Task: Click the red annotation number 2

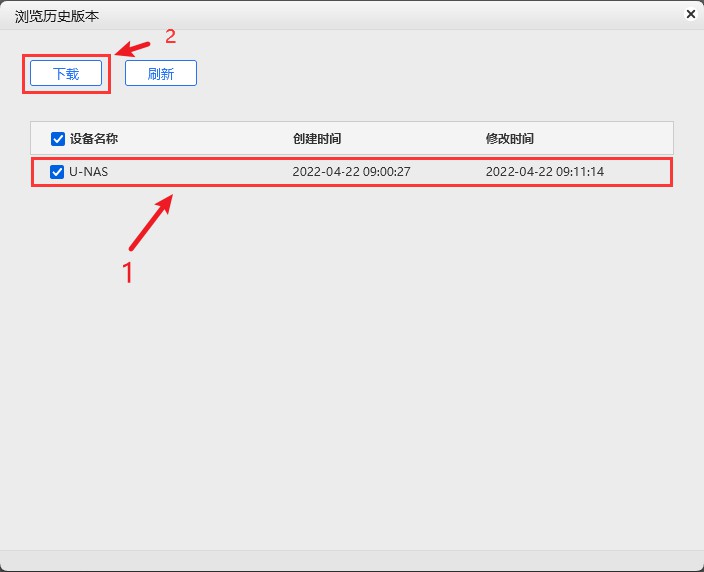Action: (x=170, y=37)
